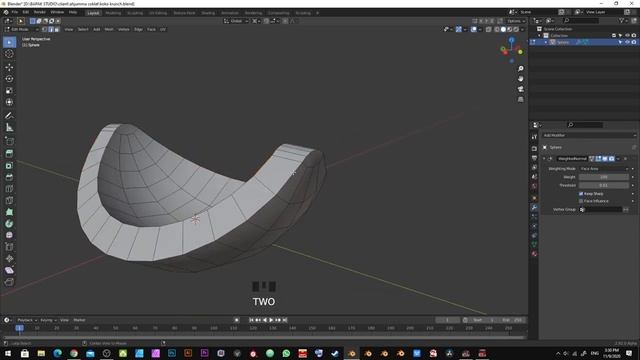
Task: Select the Rip Region tool
Action: click(9, 282)
